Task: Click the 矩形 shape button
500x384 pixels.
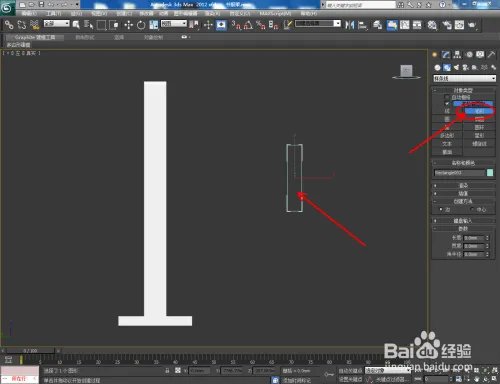Action: 479,111
